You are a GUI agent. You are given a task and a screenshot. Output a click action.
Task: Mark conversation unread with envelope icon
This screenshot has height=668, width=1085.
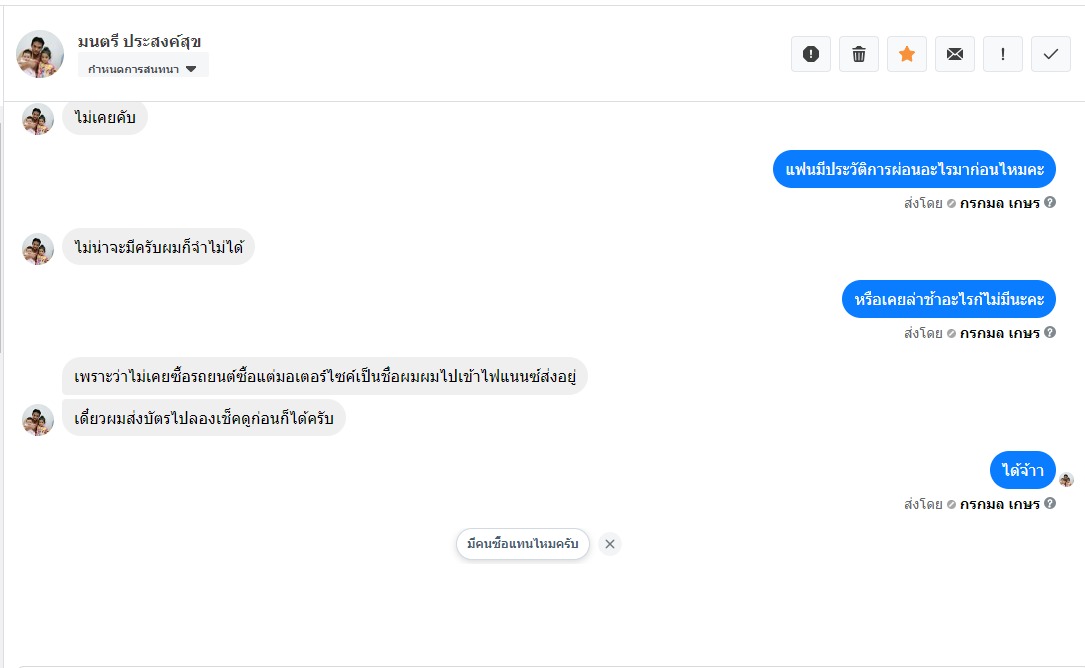(x=955, y=54)
